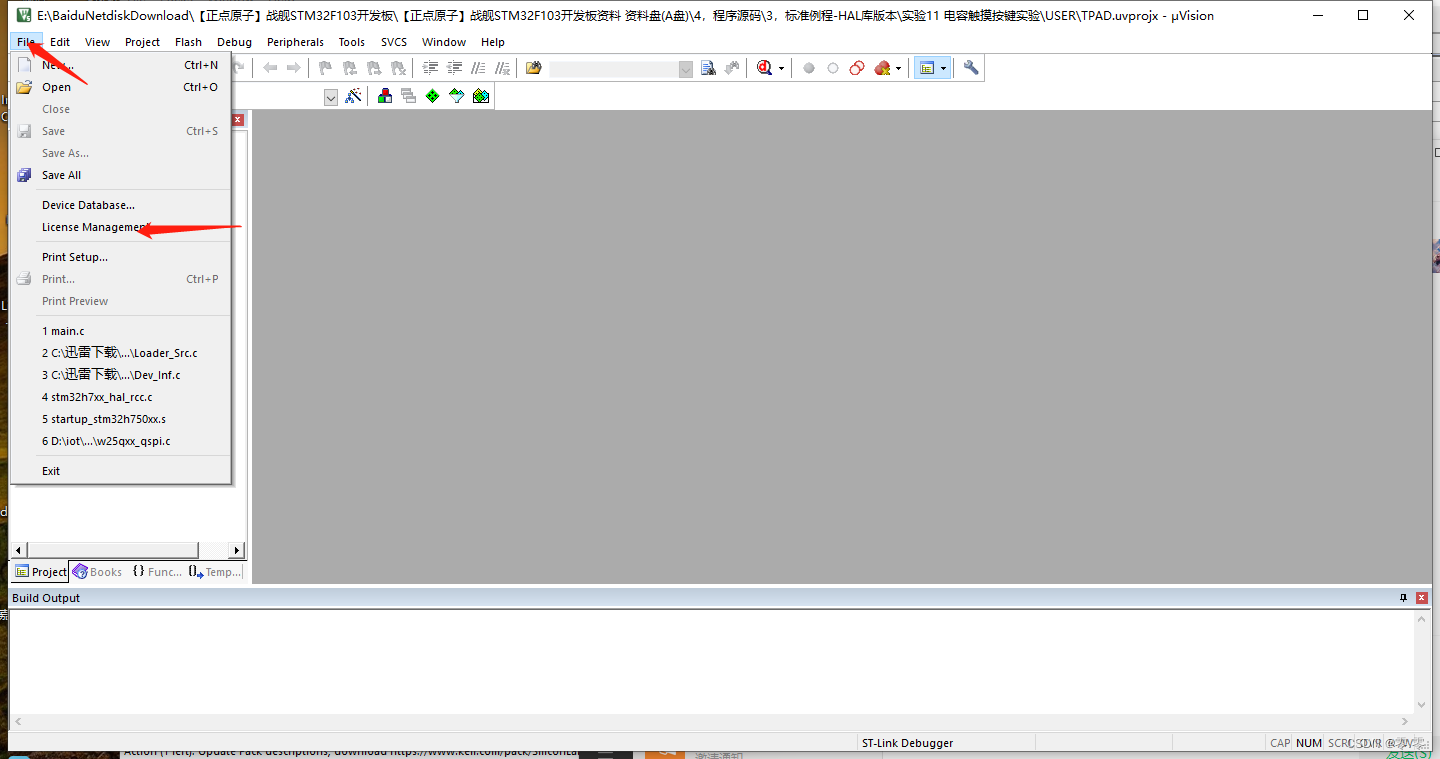Close the Project side panel

(238, 119)
